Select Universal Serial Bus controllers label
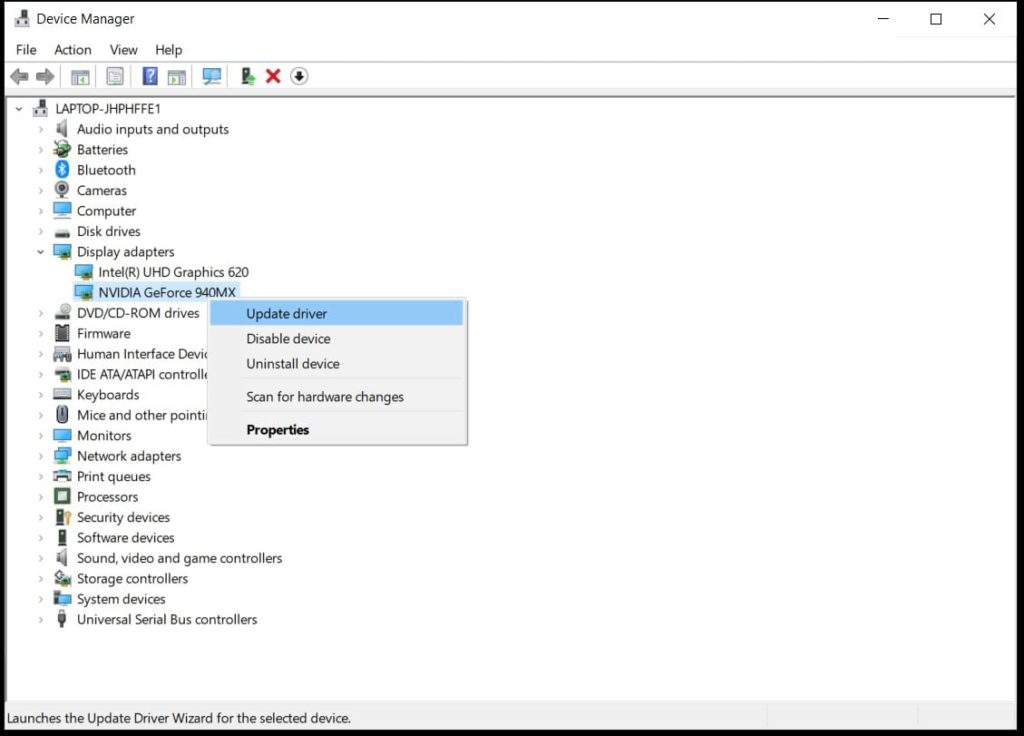 pyautogui.click(x=167, y=619)
